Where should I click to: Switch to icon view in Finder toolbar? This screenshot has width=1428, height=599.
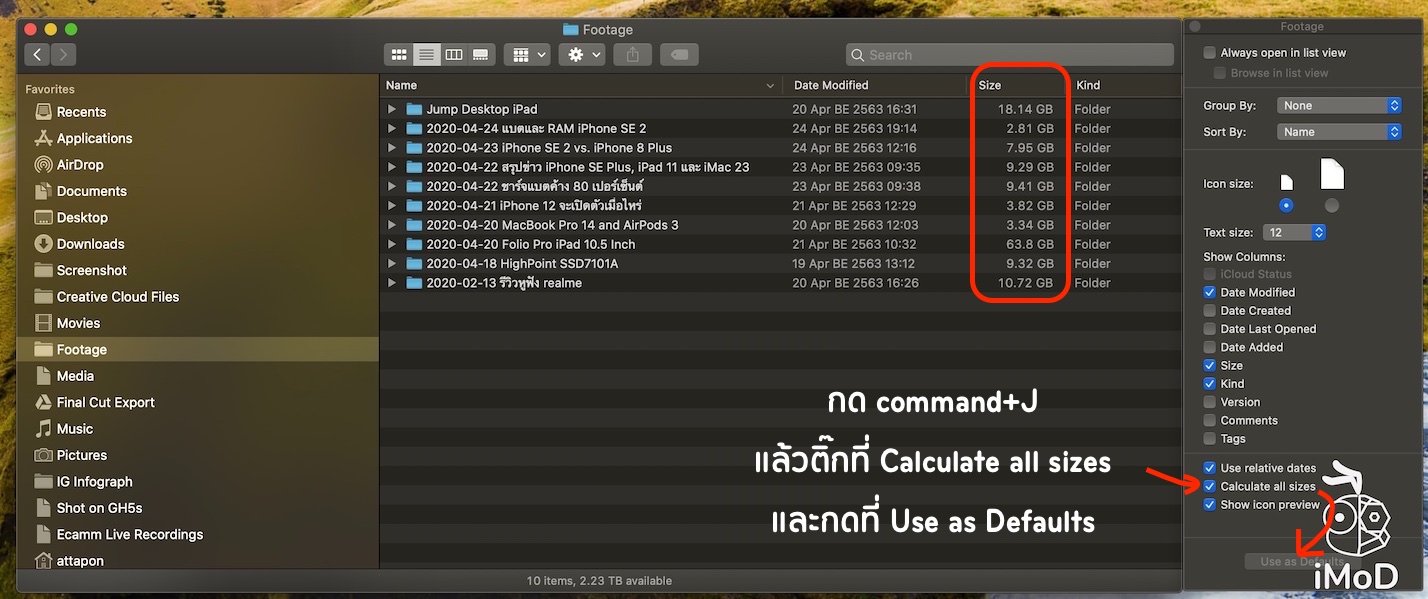click(399, 55)
